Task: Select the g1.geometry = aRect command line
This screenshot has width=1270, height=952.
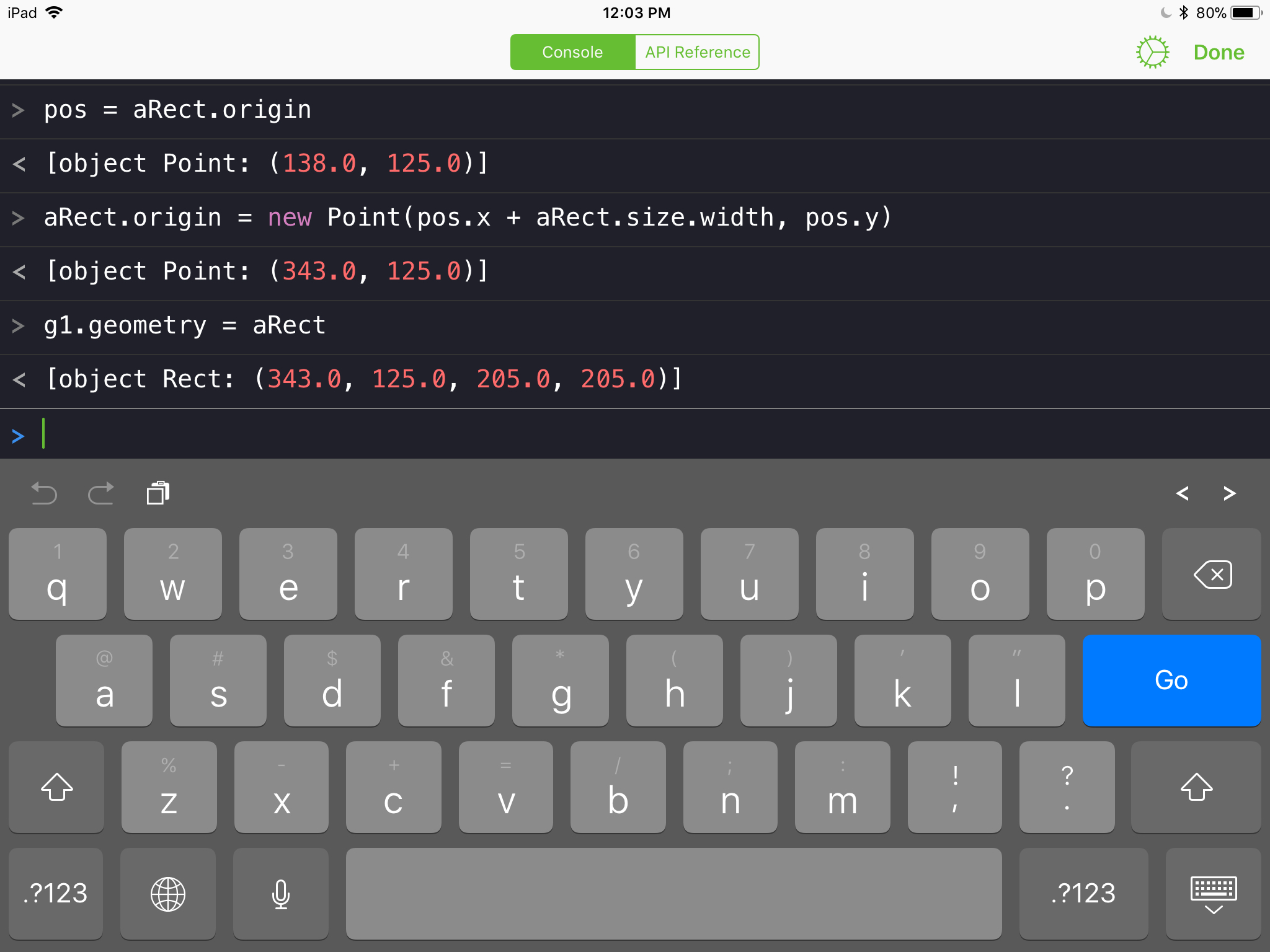Action: tap(185, 326)
